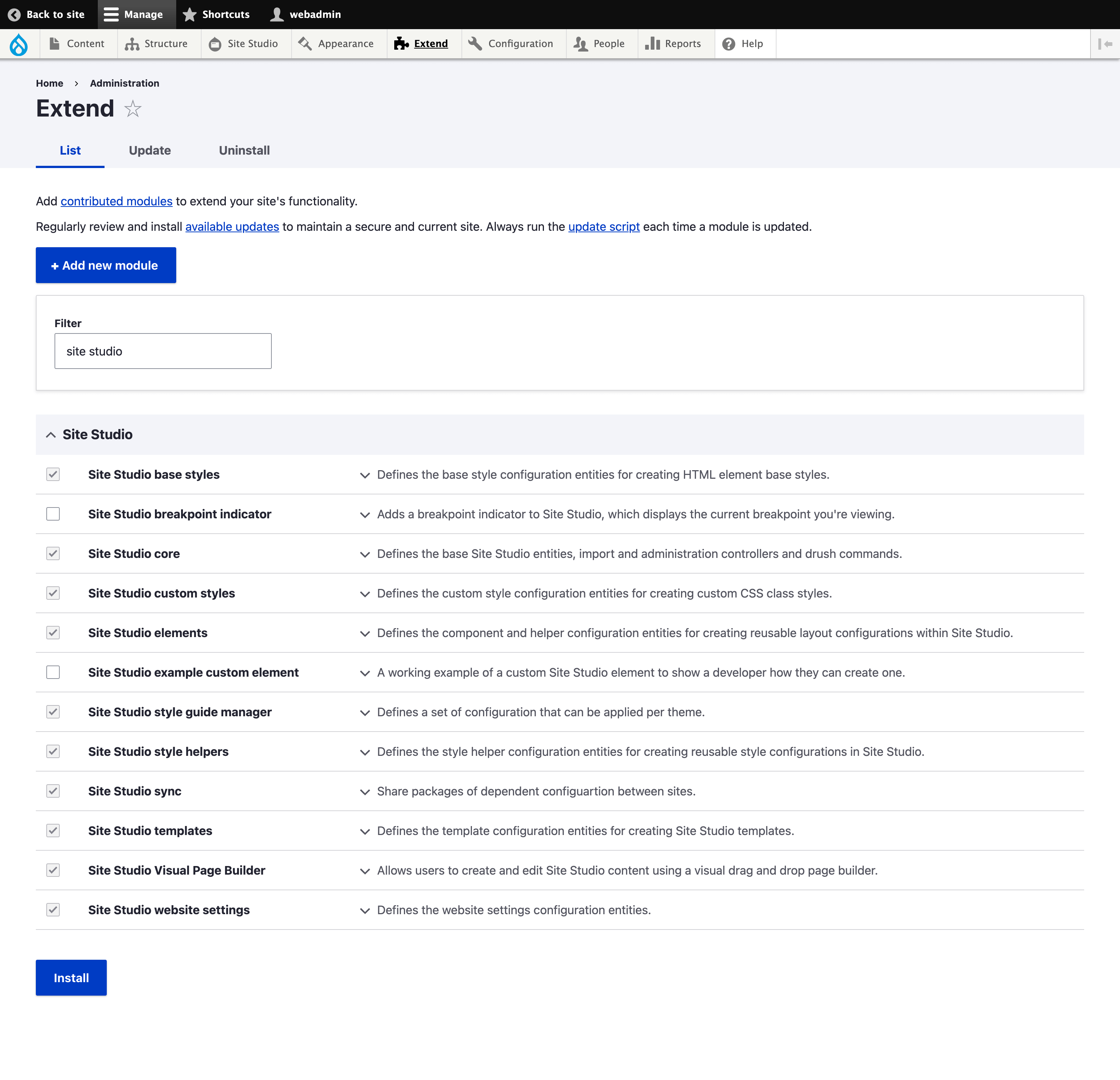Switch to the List tab
The width and height of the screenshot is (1120, 1080).
70,150
